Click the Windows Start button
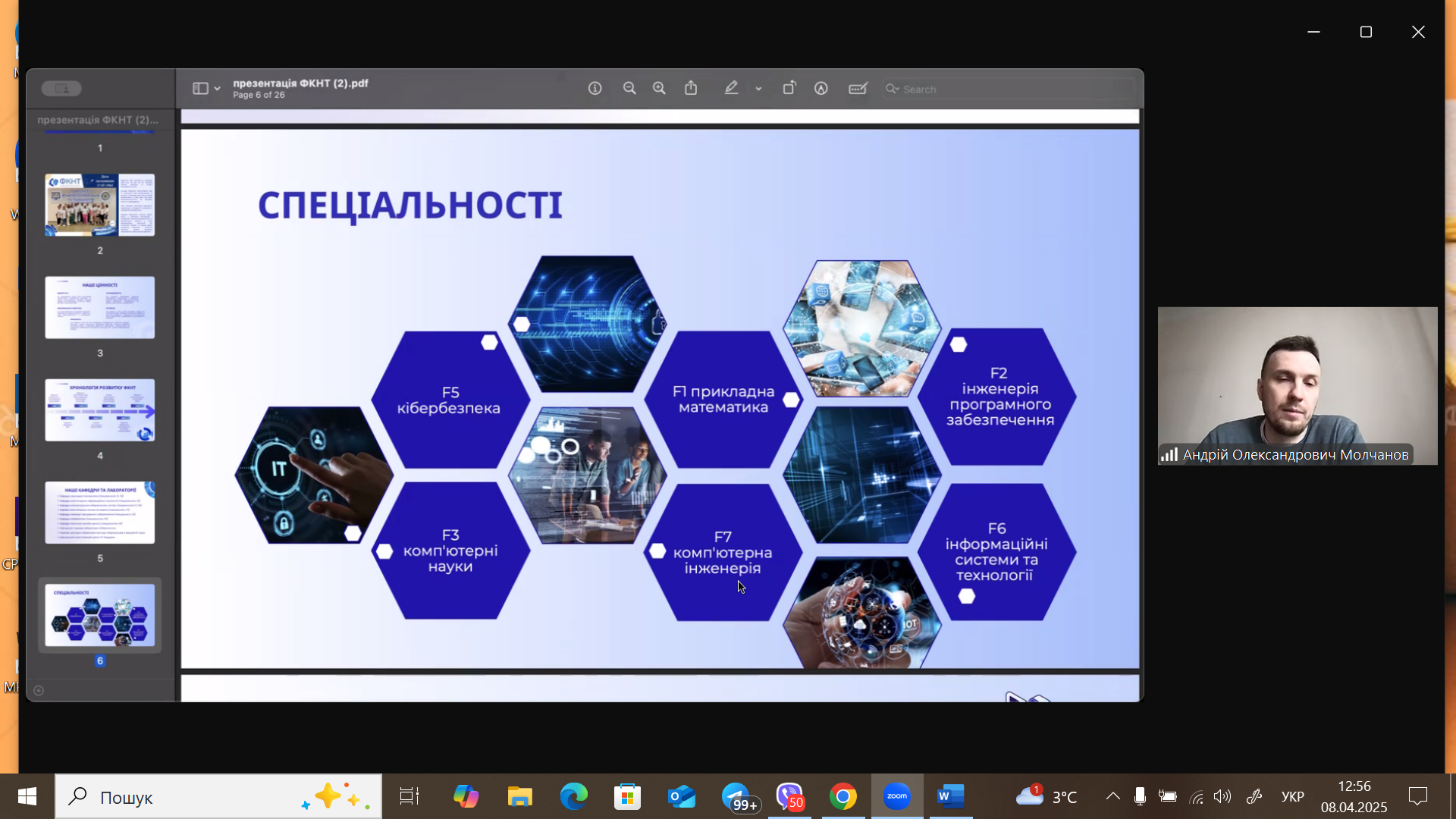This screenshot has width=1456, height=819. pos(27,796)
